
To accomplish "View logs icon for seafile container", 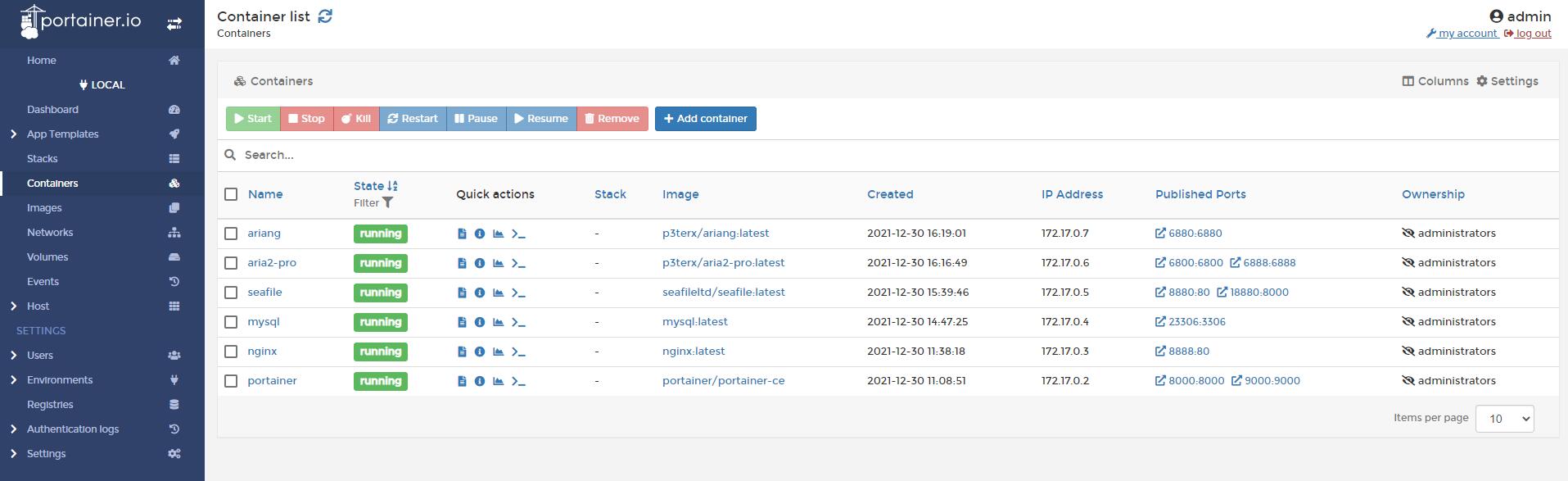I will coord(462,293).
